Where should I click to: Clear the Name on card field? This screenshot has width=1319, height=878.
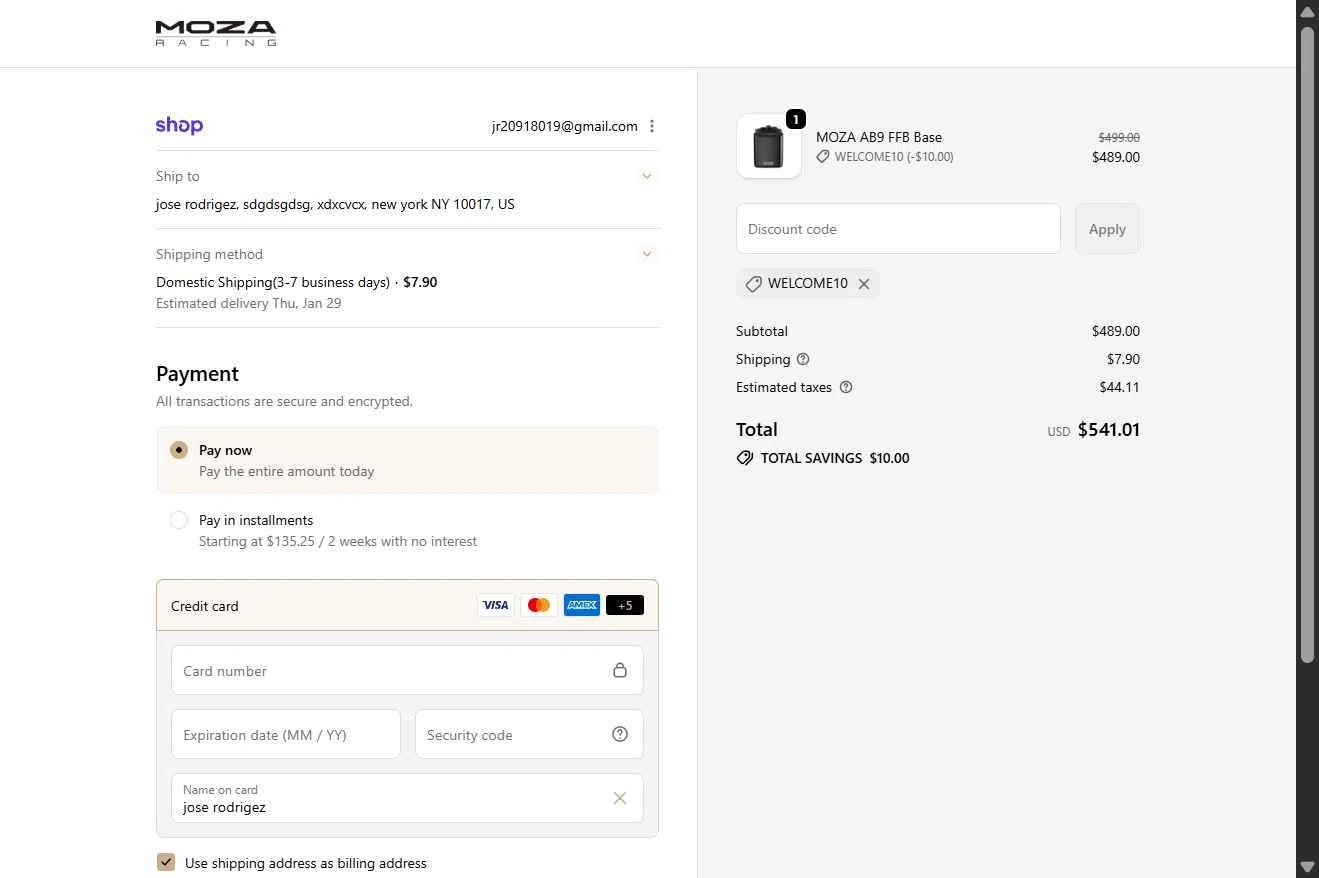[620, 798]
